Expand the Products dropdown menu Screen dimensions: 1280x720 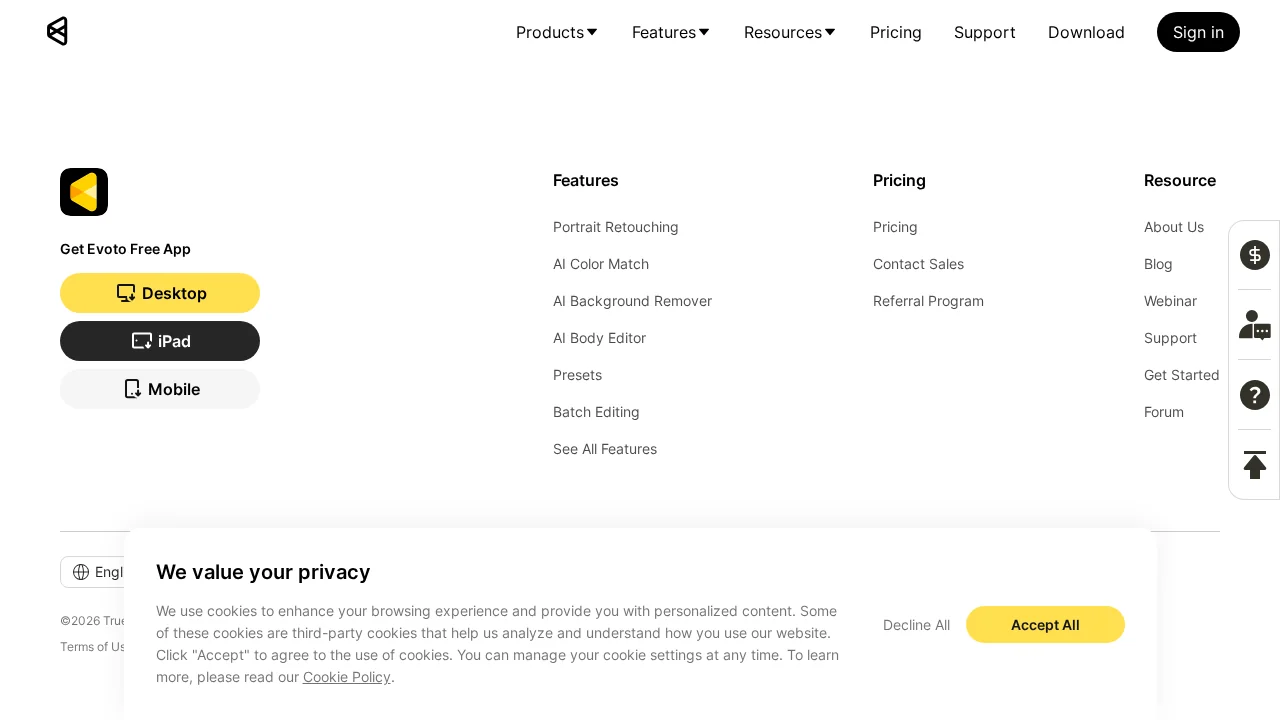click(x=557, y=32)
